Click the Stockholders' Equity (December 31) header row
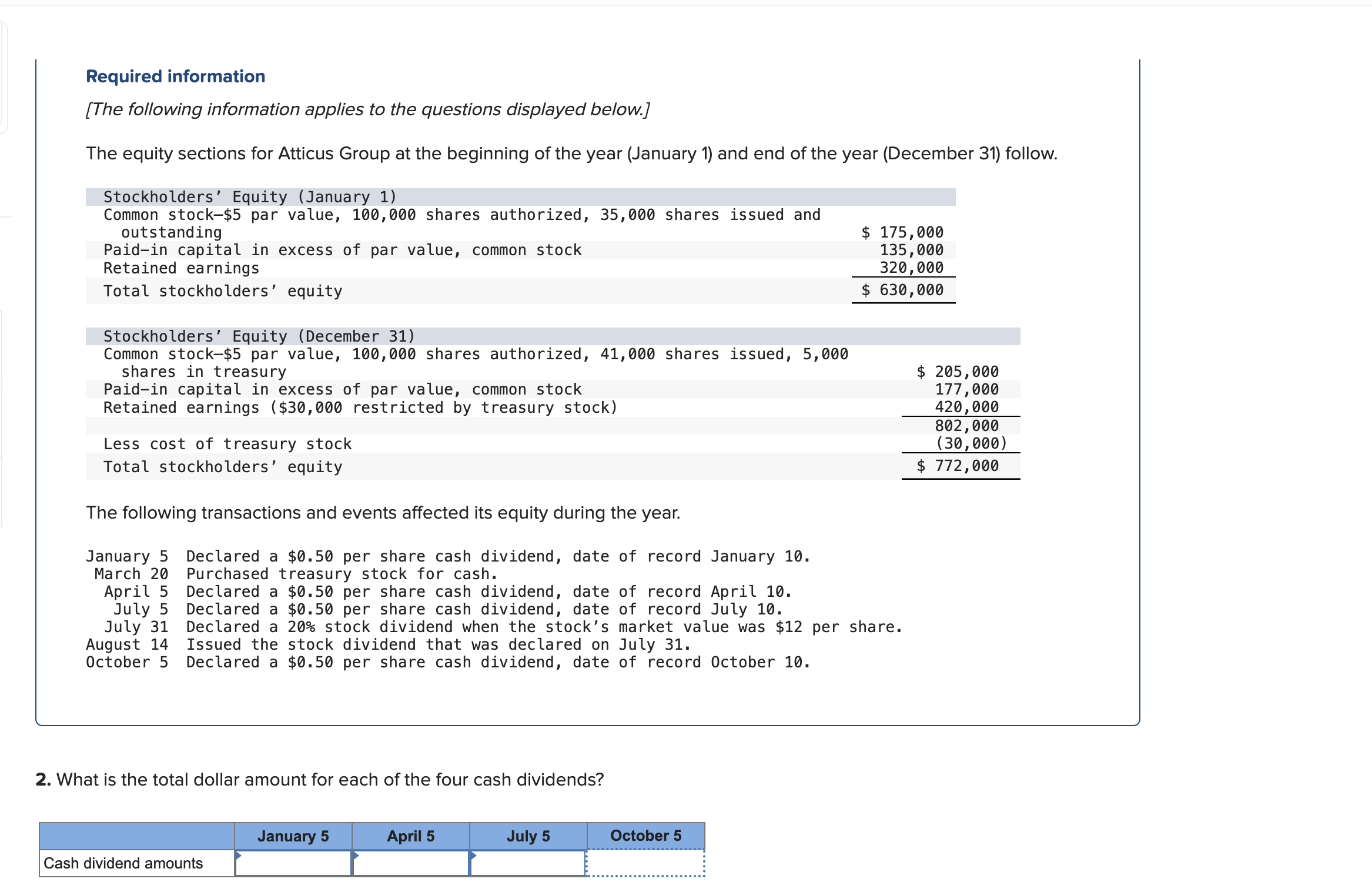The width and height of the screenshot is (1372, 882). (x=259, y=336)
